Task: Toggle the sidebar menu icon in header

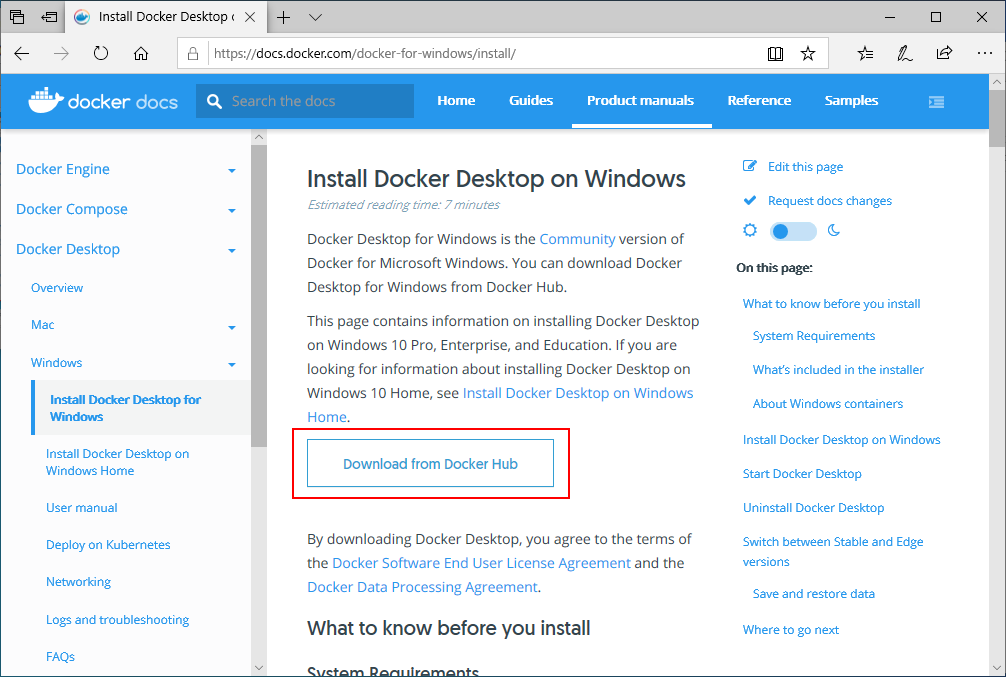Action: pos(936,101)
